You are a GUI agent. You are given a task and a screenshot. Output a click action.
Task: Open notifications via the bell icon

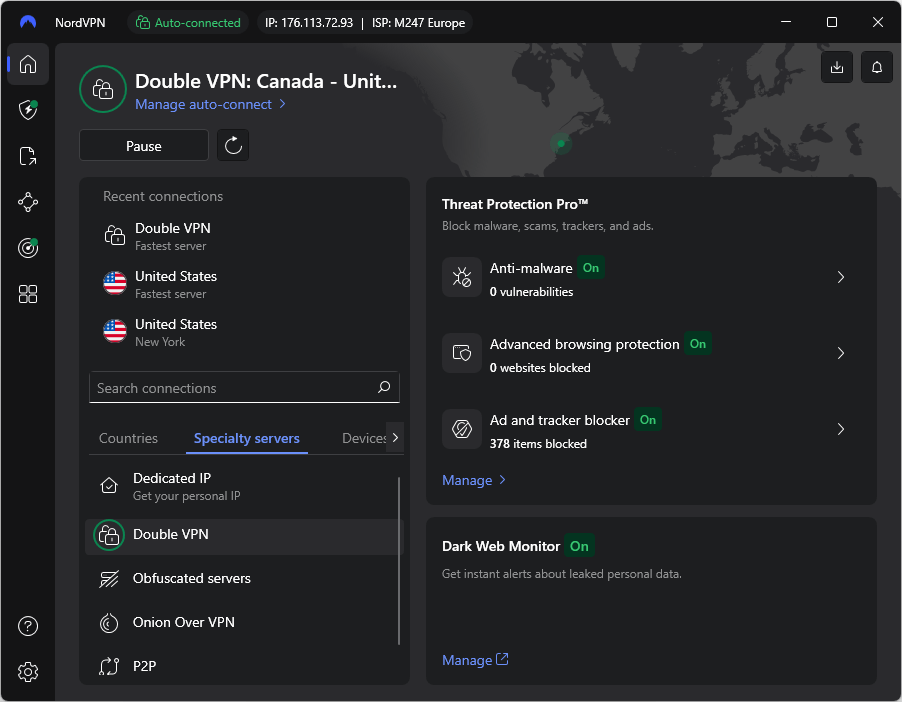point(876,67)
